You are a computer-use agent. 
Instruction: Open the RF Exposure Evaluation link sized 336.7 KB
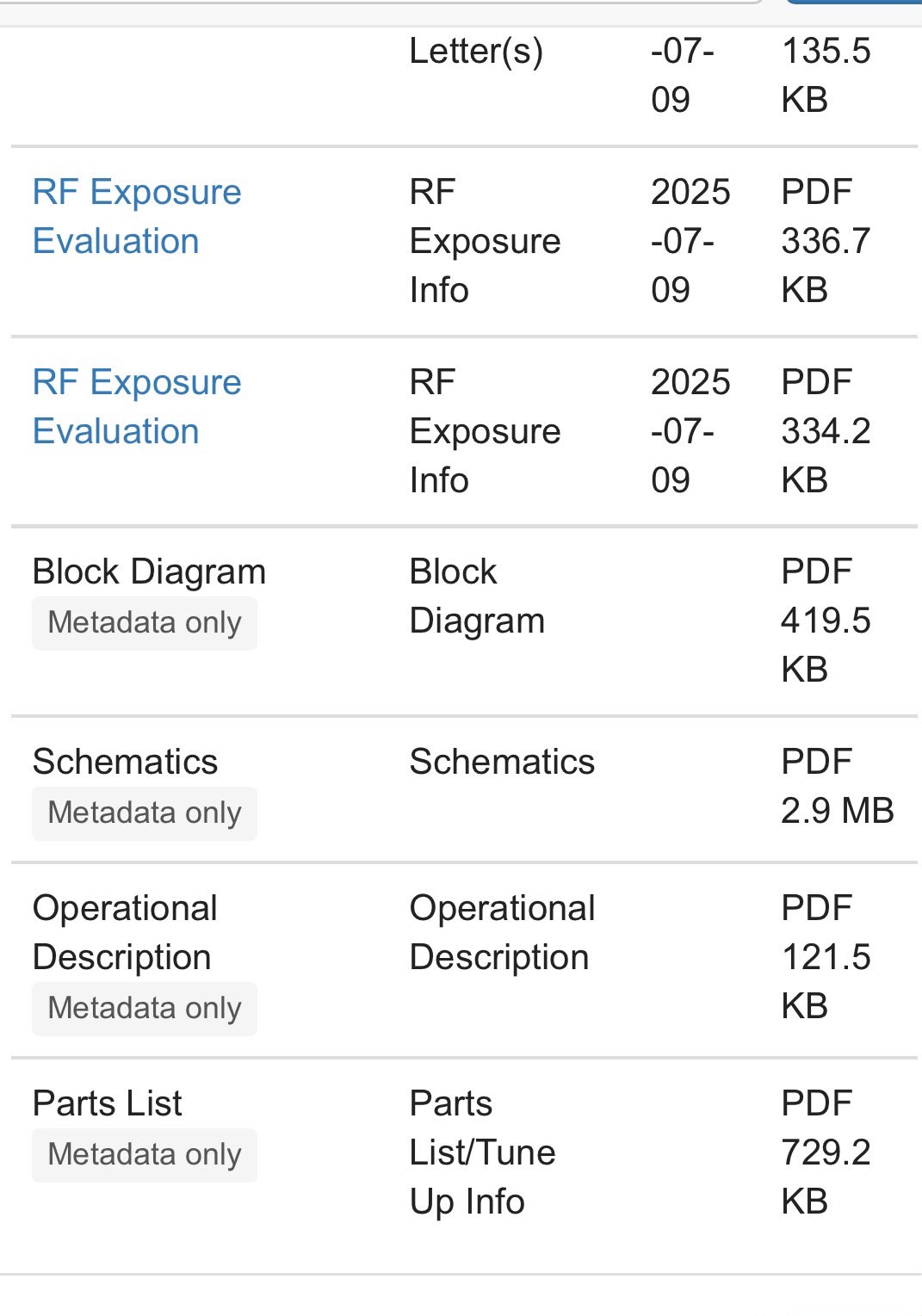click(137, 216)
